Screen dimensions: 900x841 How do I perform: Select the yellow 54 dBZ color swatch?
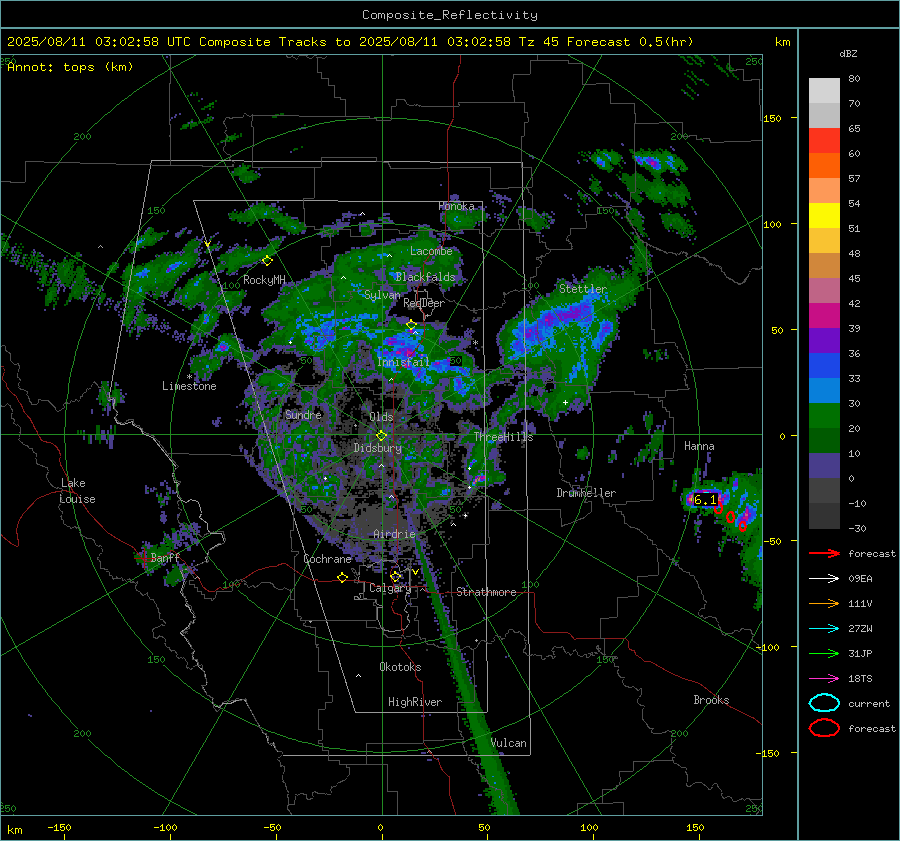[824, 215]
